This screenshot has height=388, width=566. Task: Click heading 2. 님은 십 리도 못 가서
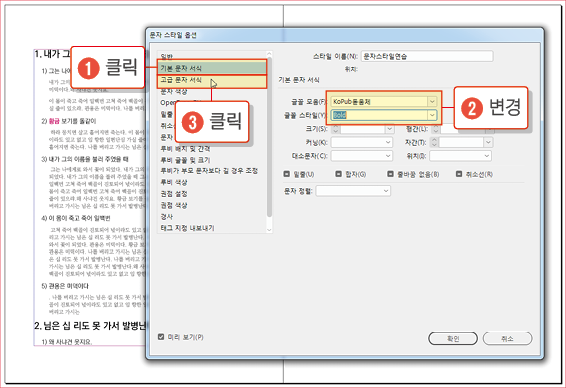coord(90,326)
